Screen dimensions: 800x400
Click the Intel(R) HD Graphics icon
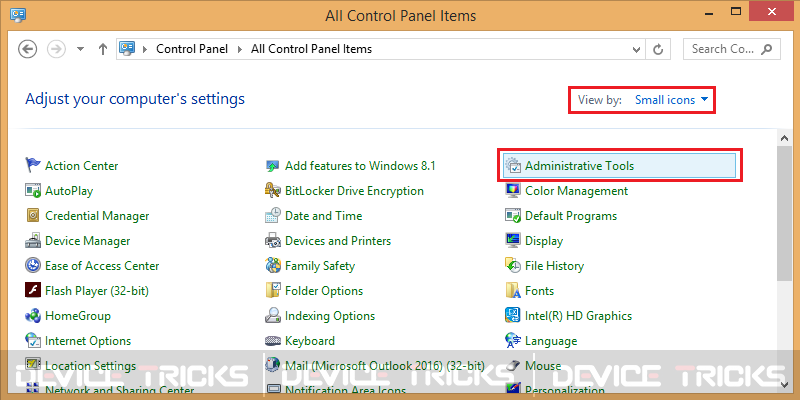(x=513, y=315)
